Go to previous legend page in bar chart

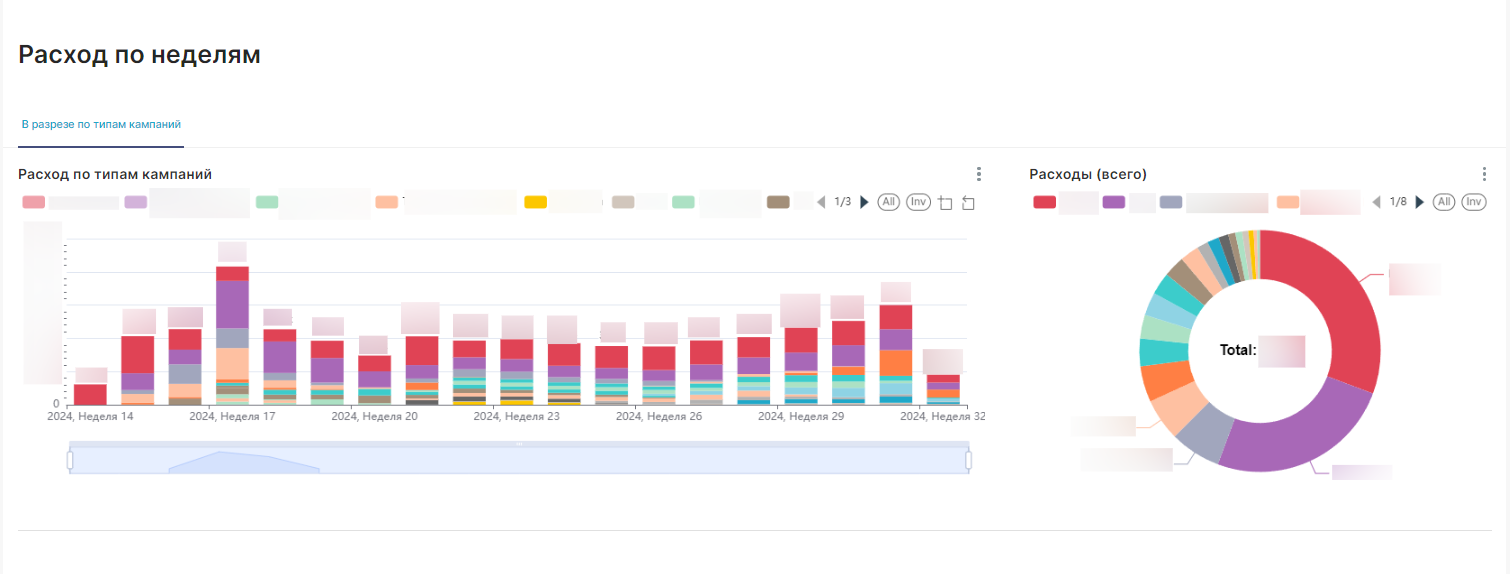[x=822, y=202]
